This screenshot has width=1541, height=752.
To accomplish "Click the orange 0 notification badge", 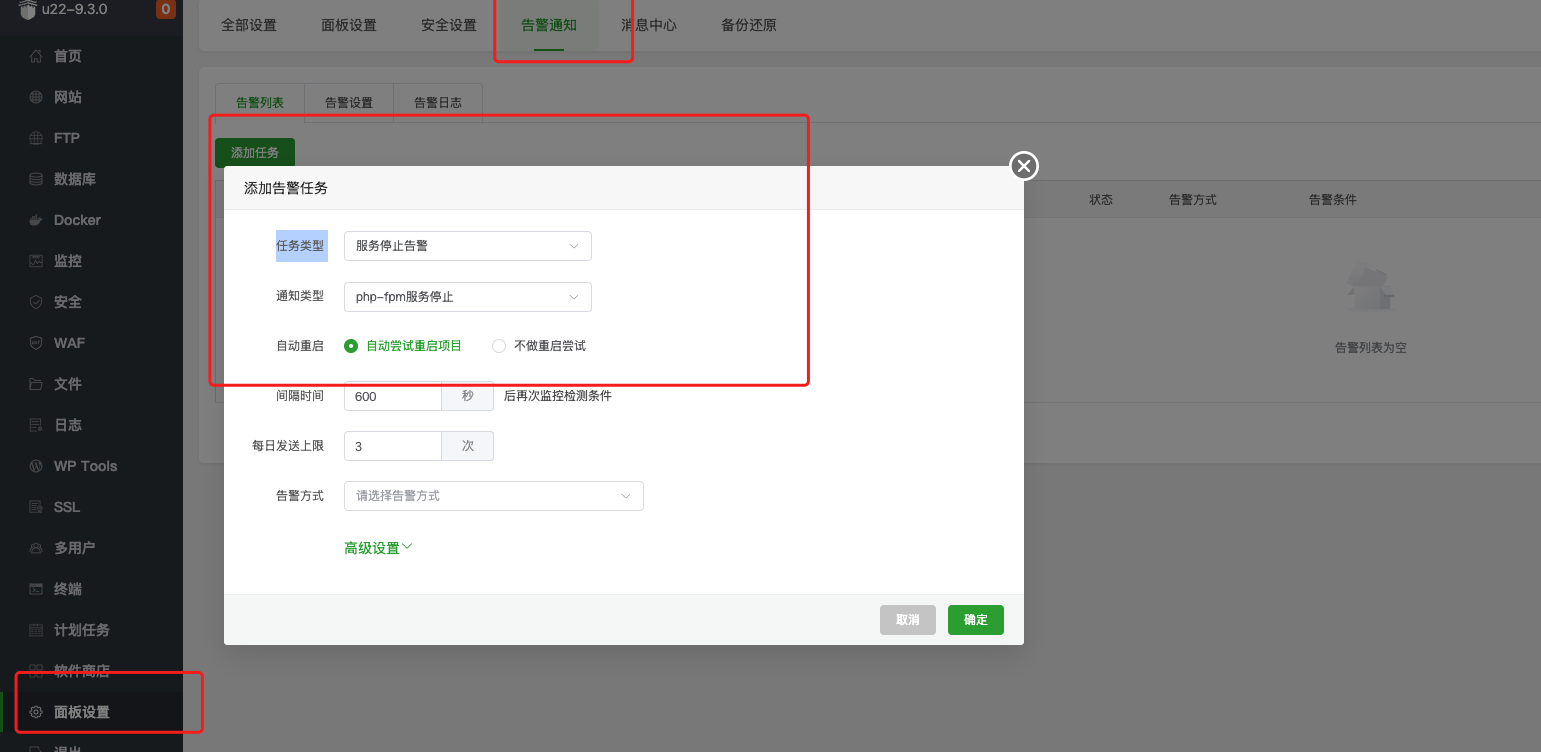I will click(x=165, y=10).
